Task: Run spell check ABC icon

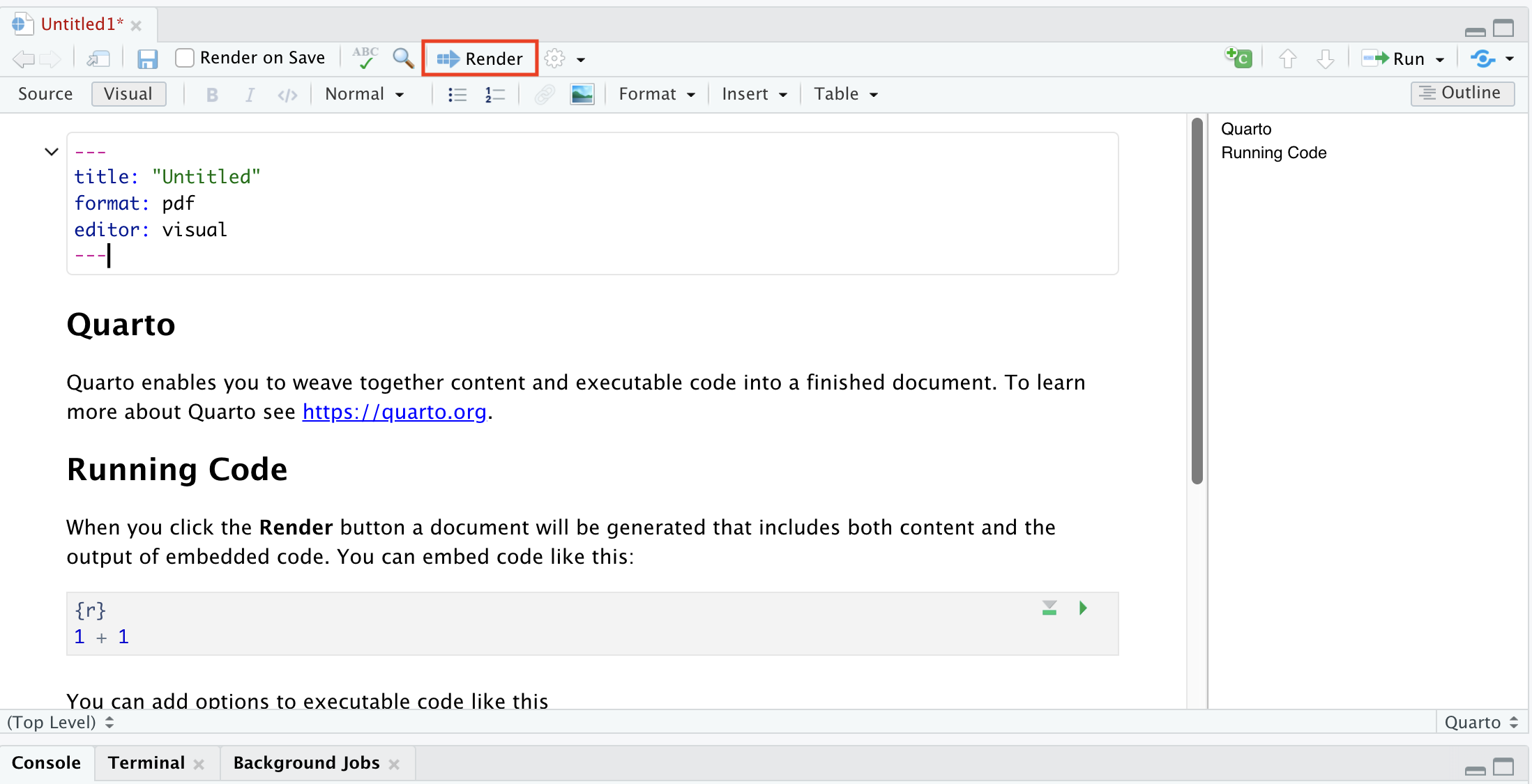Action: click(365, 58)
